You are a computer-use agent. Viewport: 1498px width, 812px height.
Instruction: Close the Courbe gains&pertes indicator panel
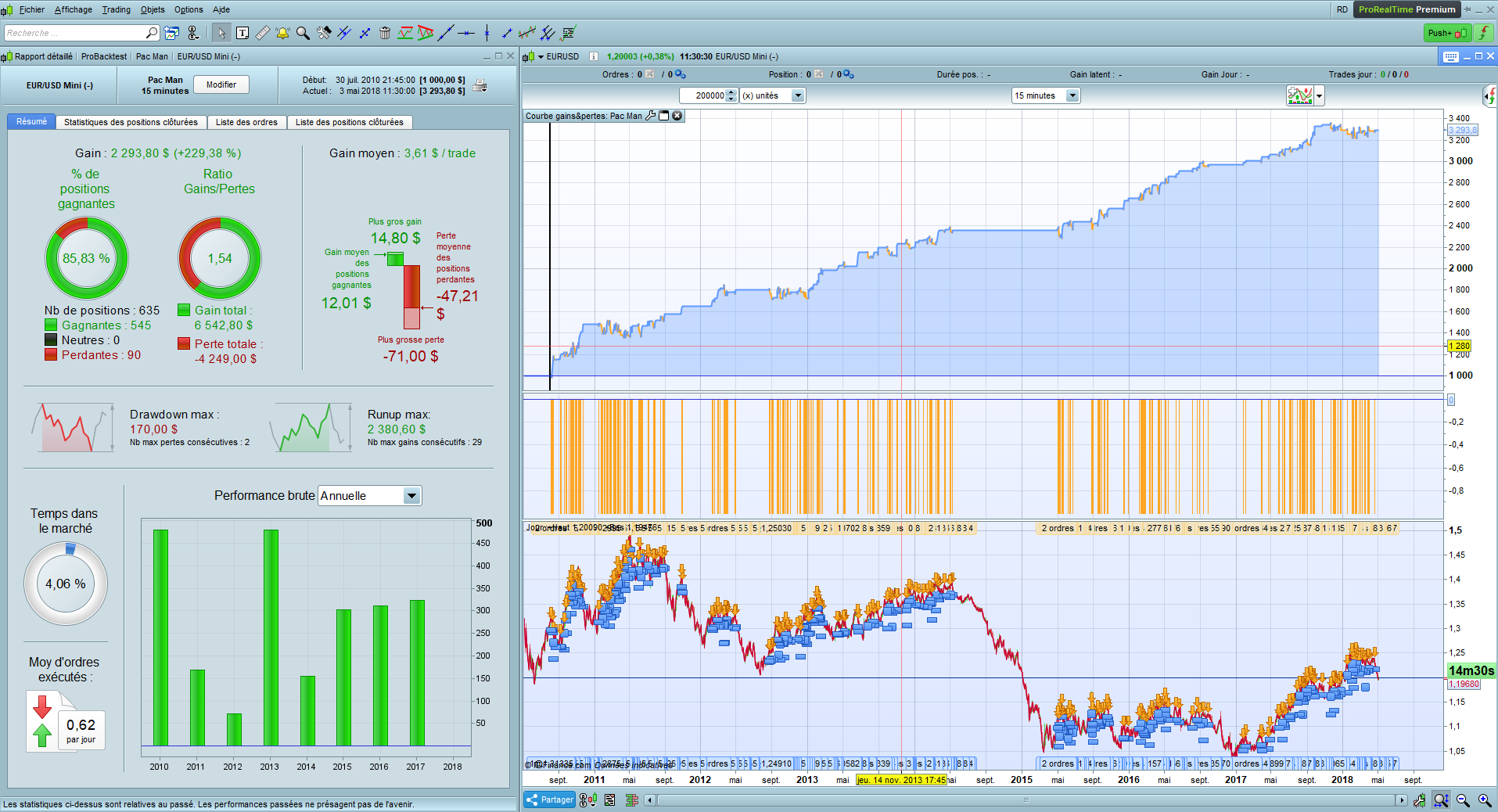[677, 116]
